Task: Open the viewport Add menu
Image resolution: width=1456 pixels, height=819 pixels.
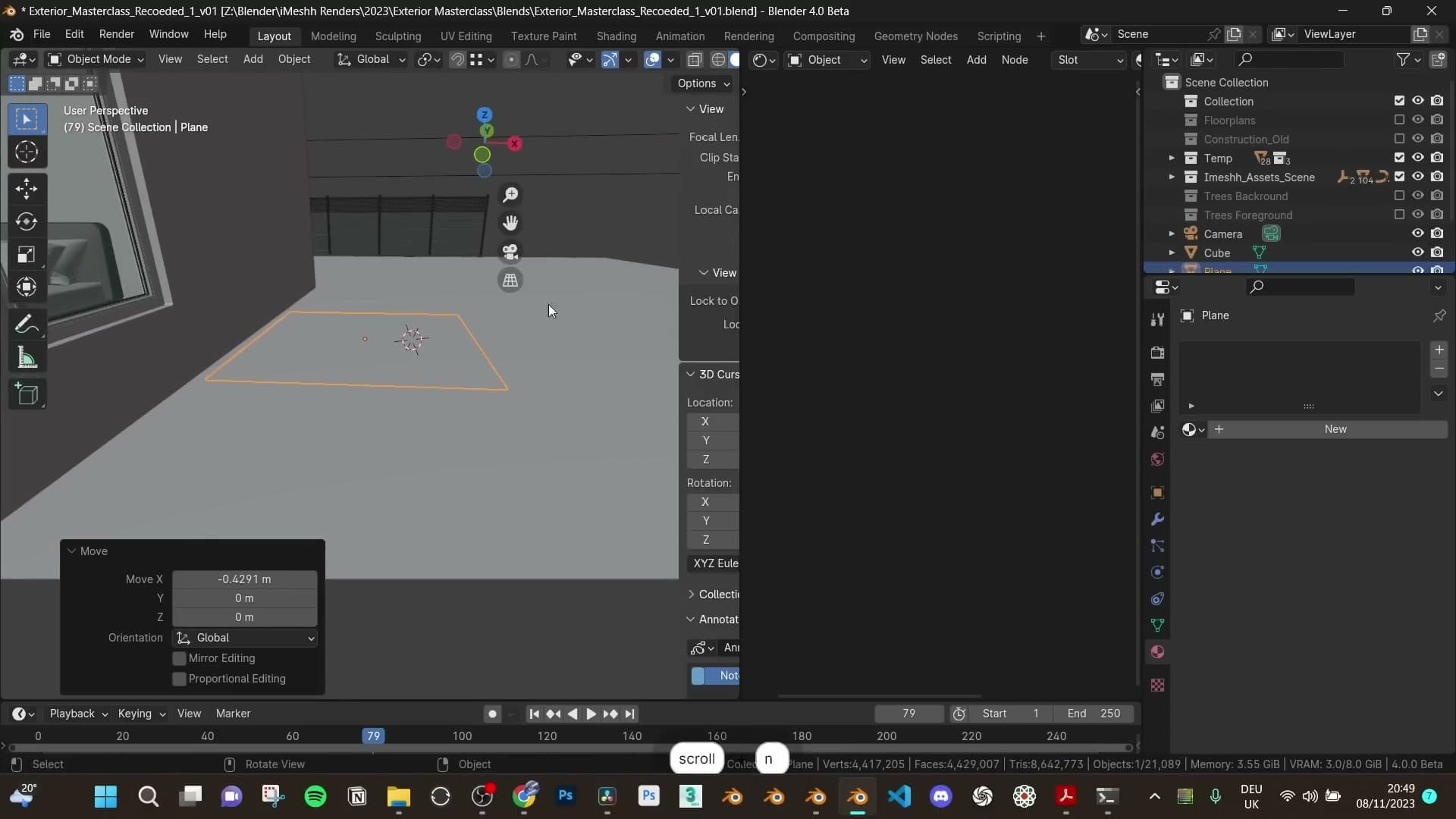Action: (x=253, y=59)
